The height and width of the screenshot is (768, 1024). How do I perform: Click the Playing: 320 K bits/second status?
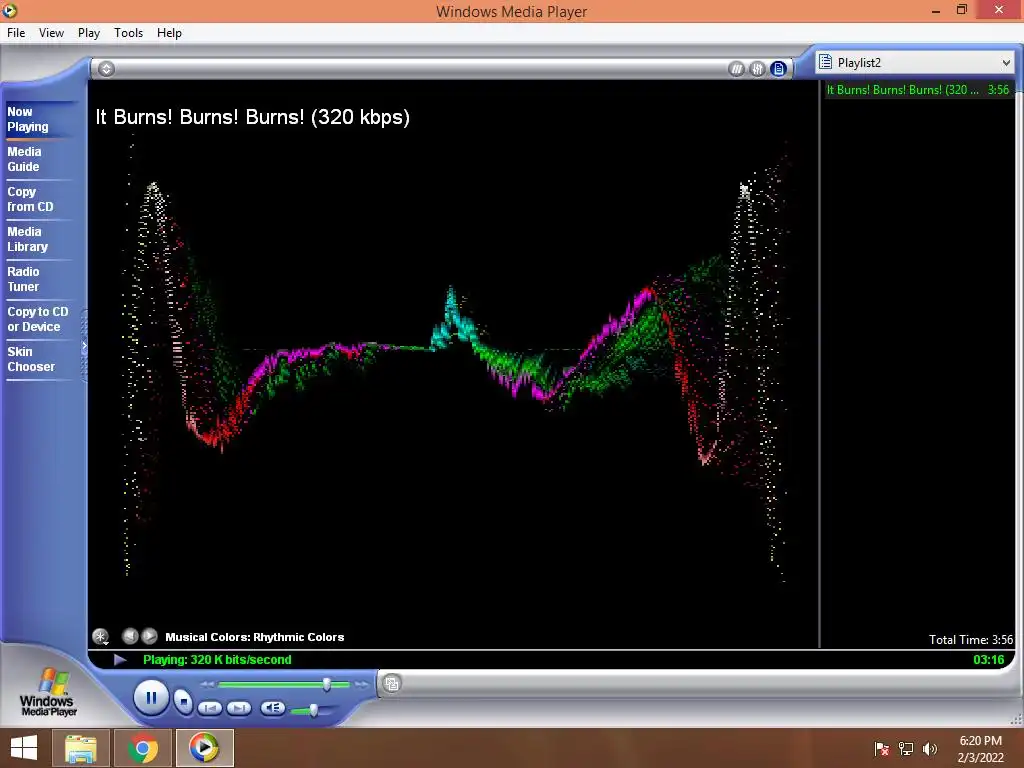pos(217,660)
